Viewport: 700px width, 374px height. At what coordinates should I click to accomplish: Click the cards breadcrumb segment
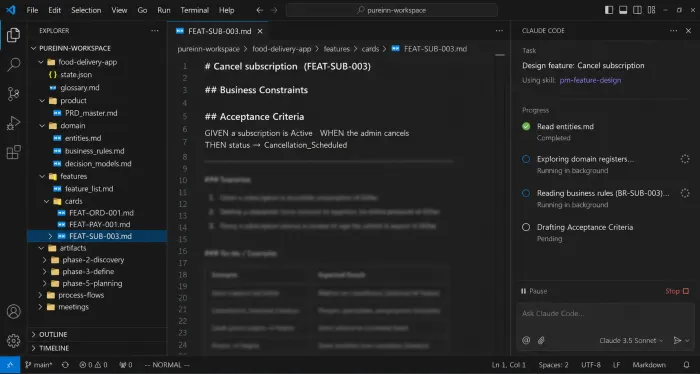coord(370,49)
